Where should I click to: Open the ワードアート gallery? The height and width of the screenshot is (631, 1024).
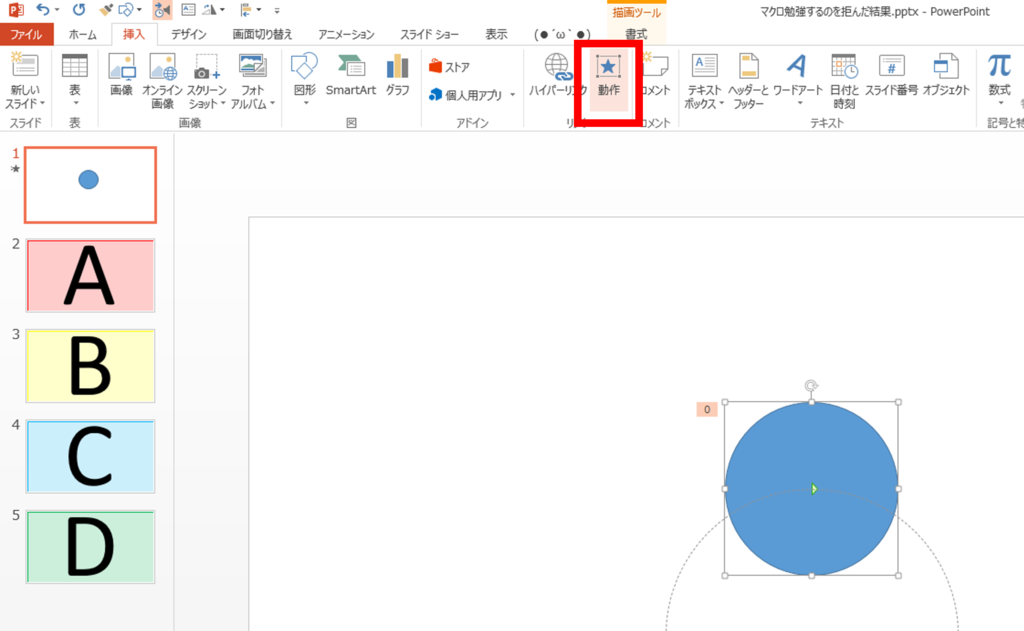pos(797,81)
